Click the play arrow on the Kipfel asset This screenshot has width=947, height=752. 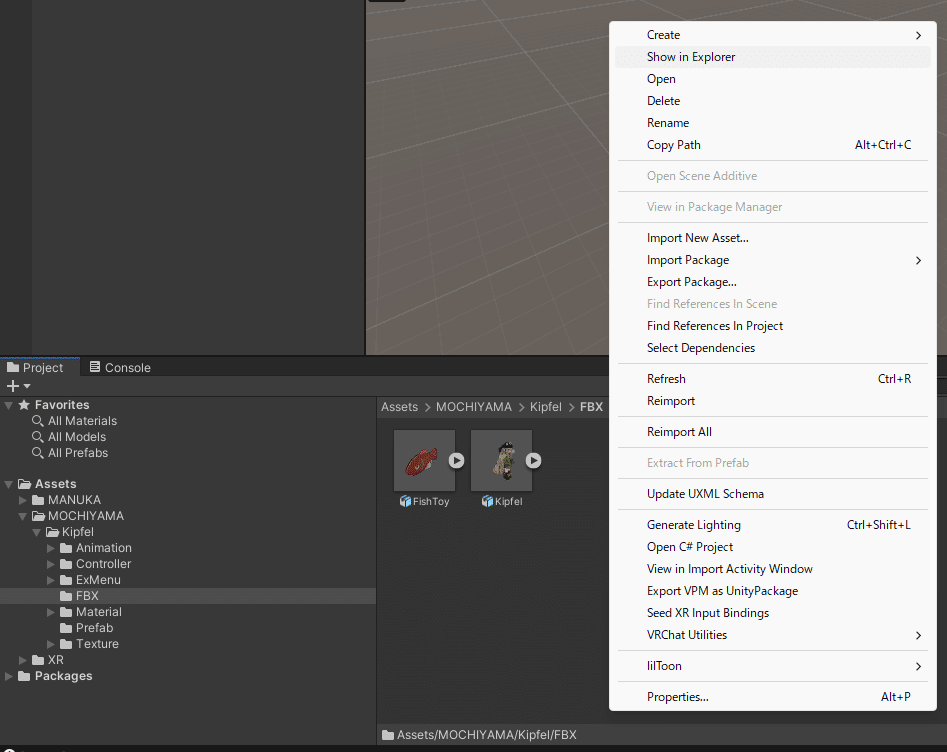coord(533,460)
